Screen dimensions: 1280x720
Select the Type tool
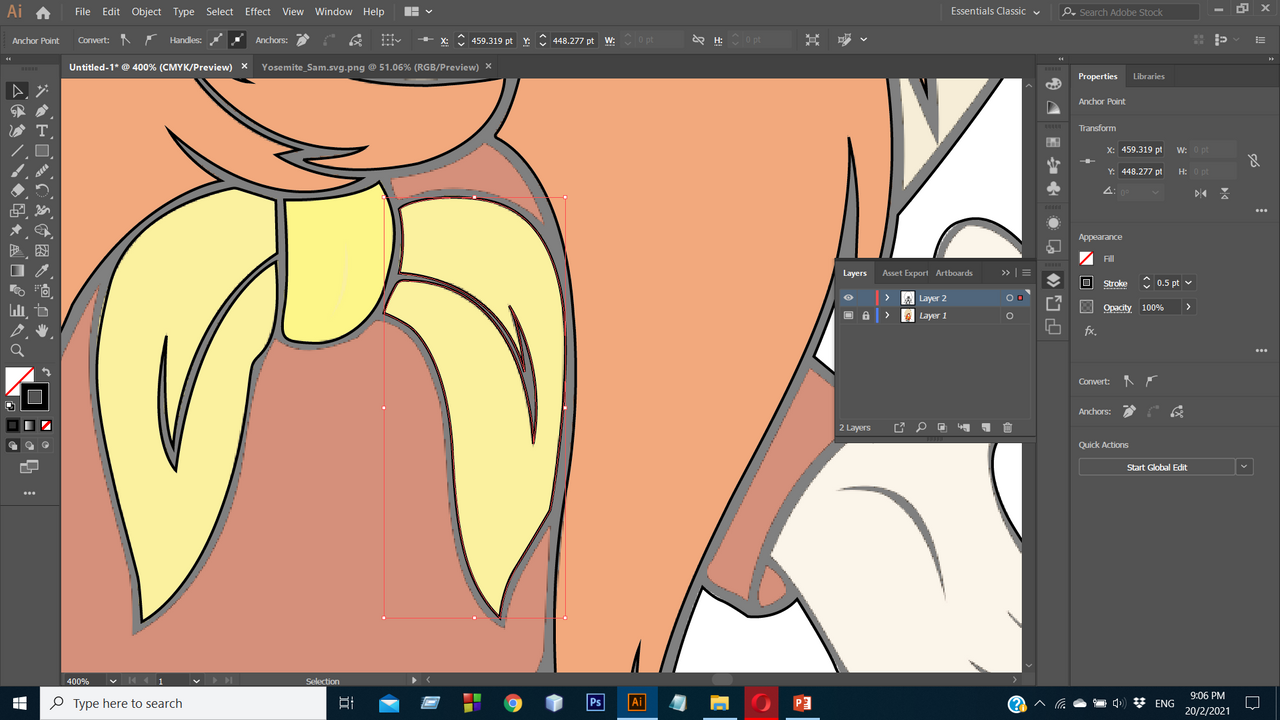(42, 131)
